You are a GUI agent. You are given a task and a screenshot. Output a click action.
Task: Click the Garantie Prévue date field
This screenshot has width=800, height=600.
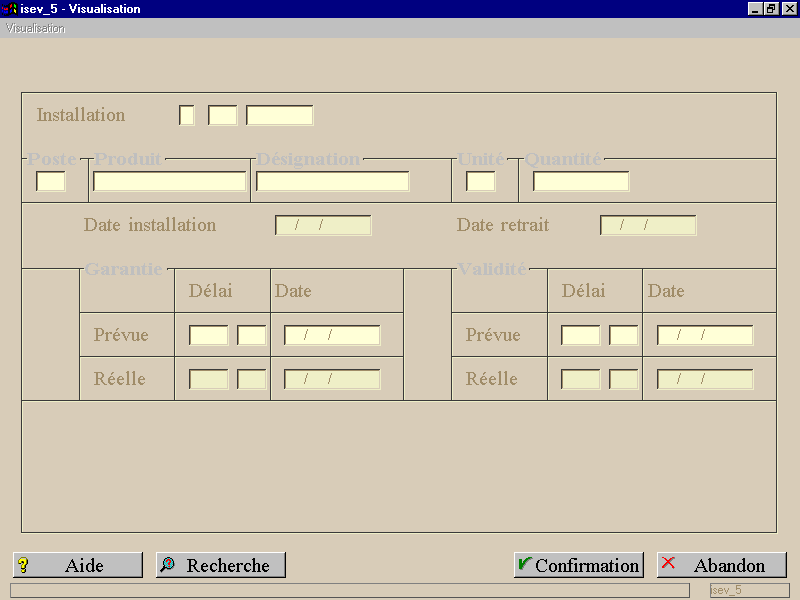coord(332,335)
